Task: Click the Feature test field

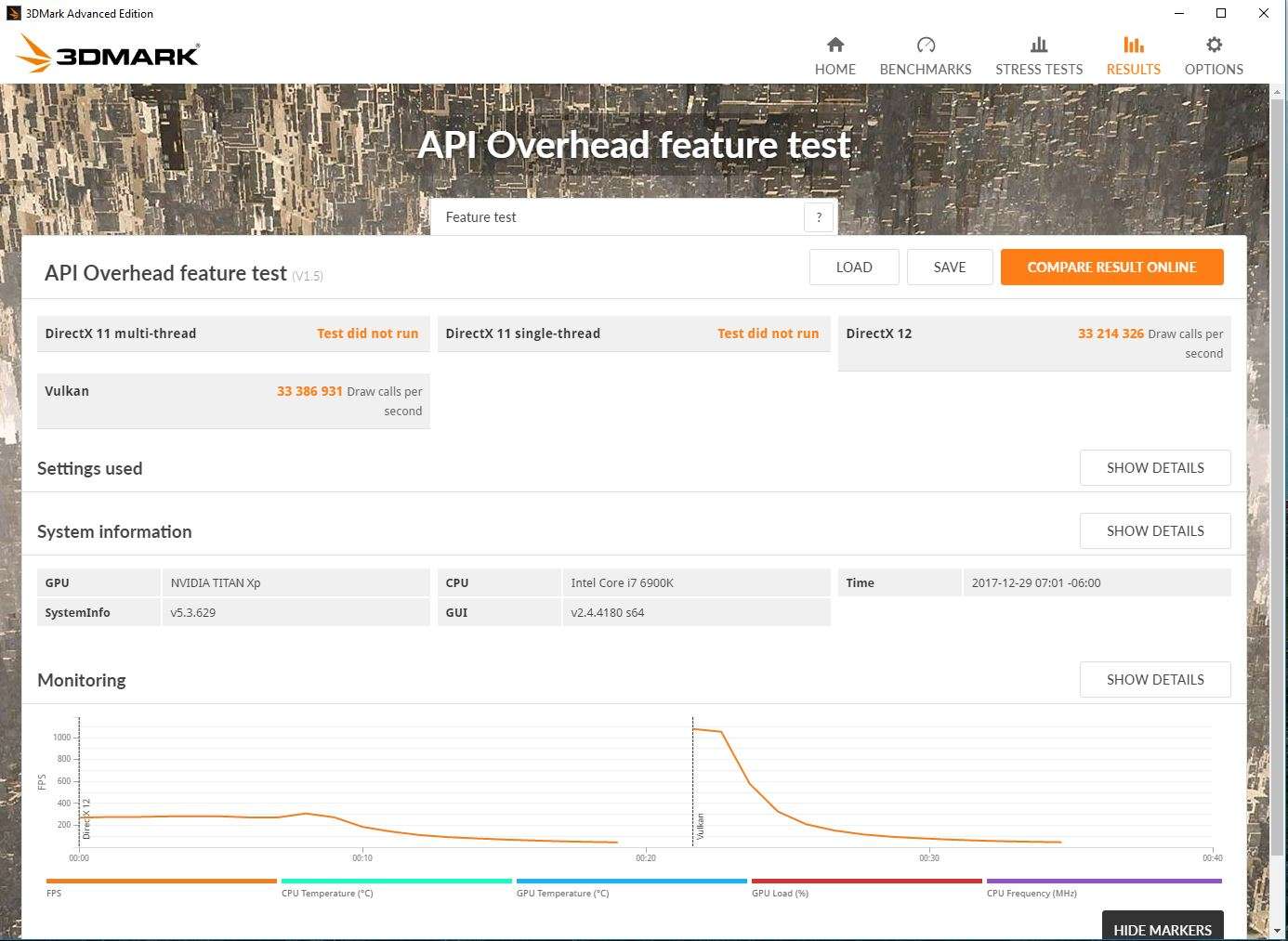Action: [634, 217]
